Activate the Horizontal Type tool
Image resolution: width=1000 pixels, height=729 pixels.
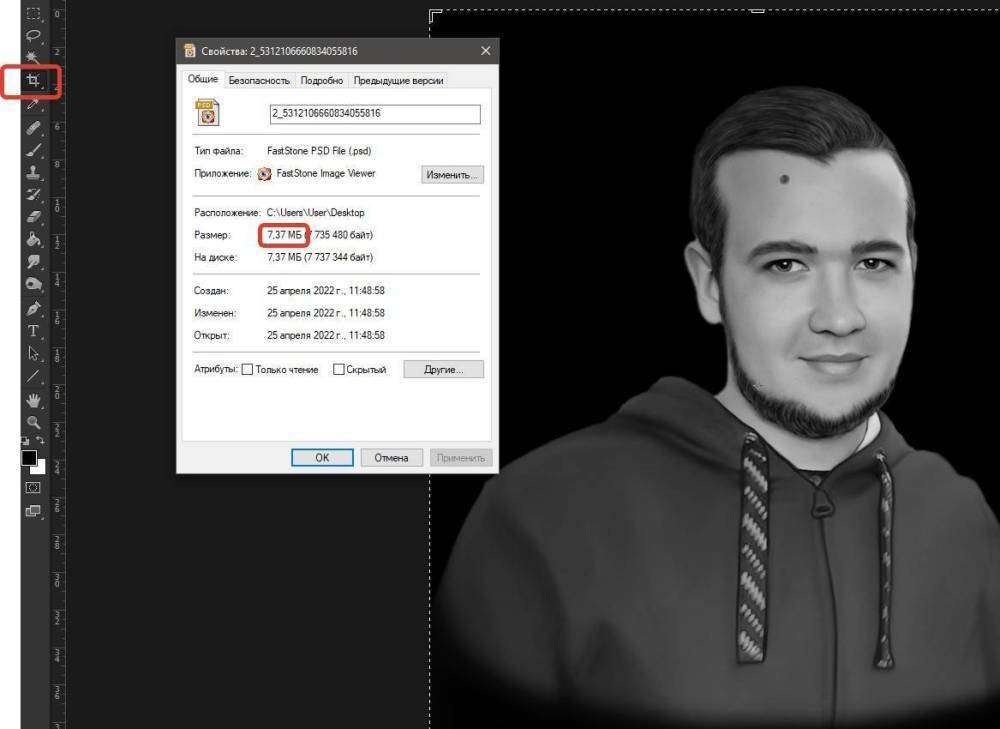33,330
